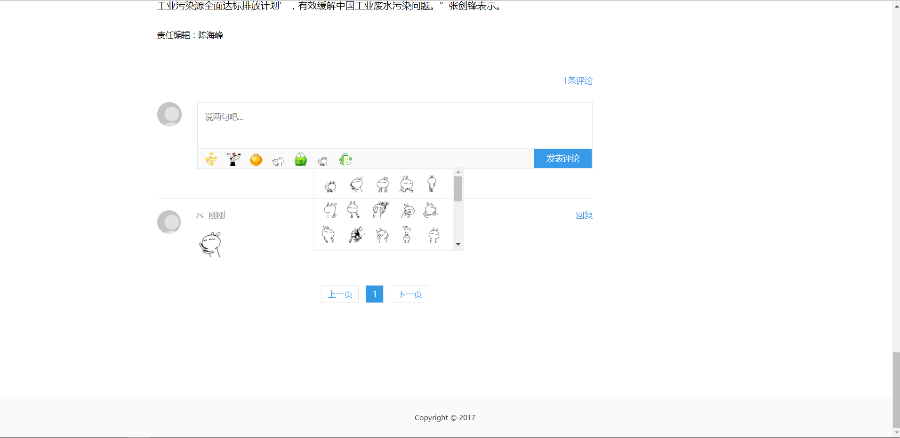Go to the next page with 下一页
The width and height of the screenshot is (900, 438).
click(410, 294)
